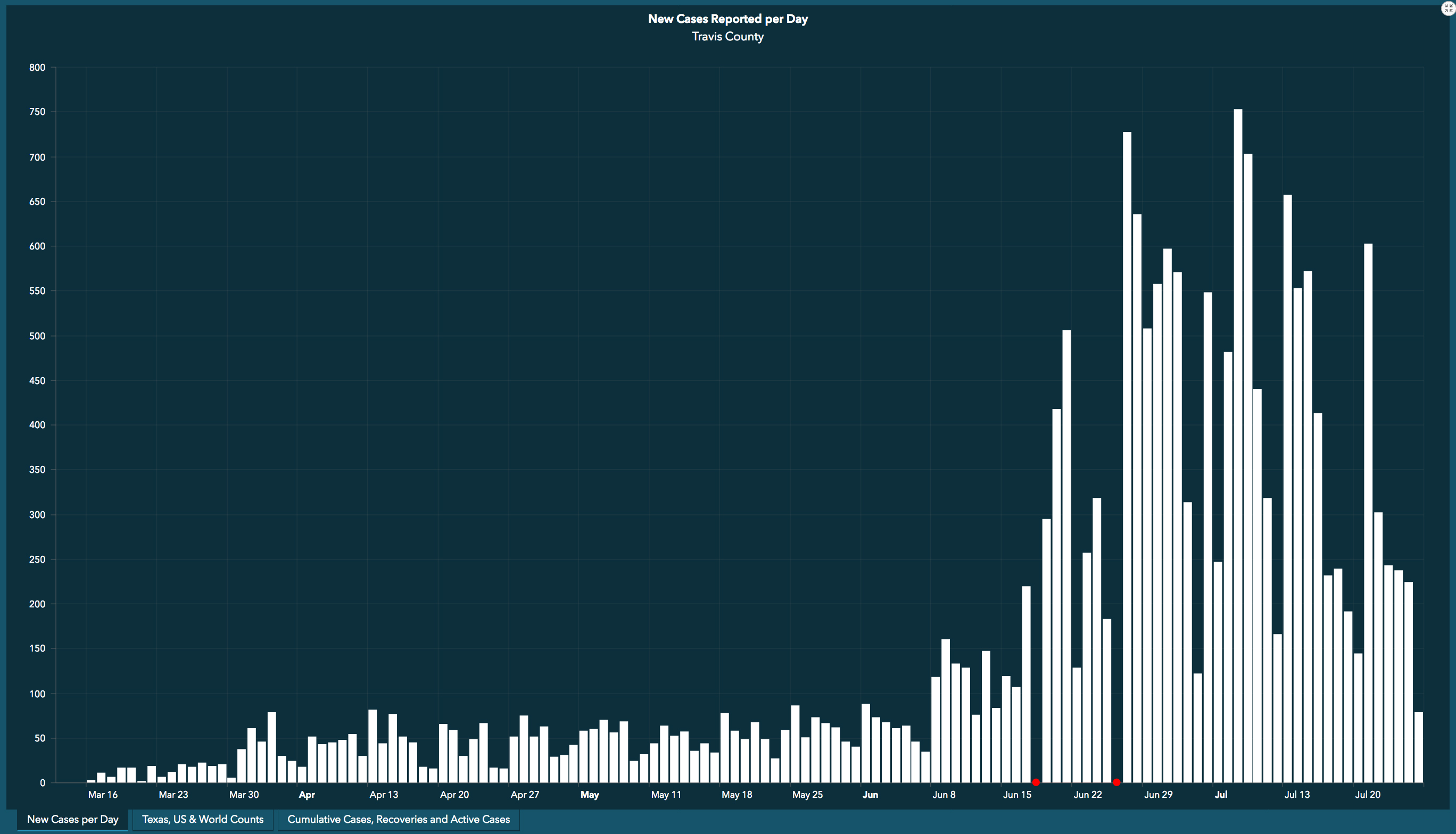Click the bold 'May' x-axis label
This screenshot has height=834, width=1456.
point(590,795)
